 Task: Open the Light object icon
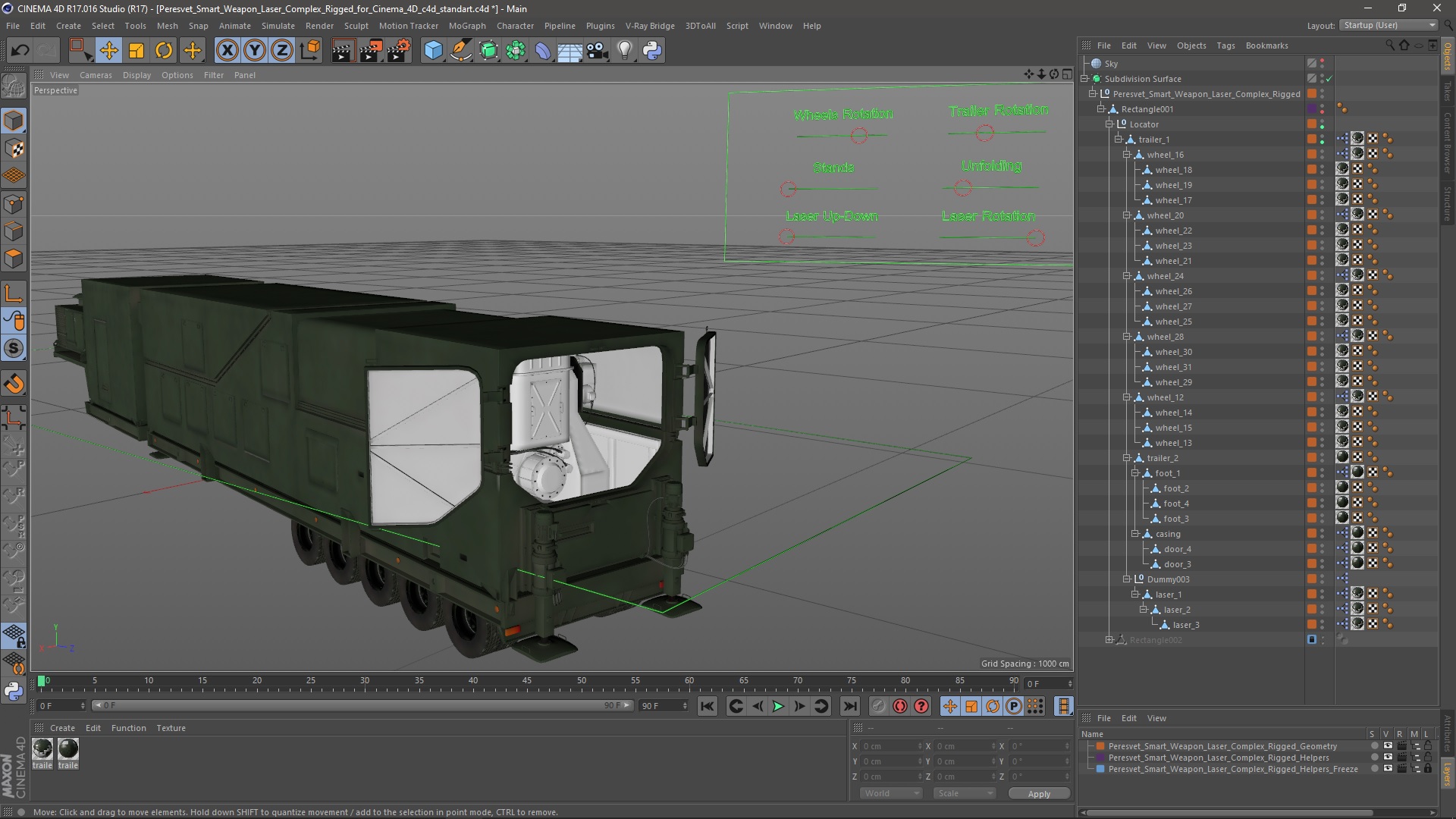tap(624, 51)
